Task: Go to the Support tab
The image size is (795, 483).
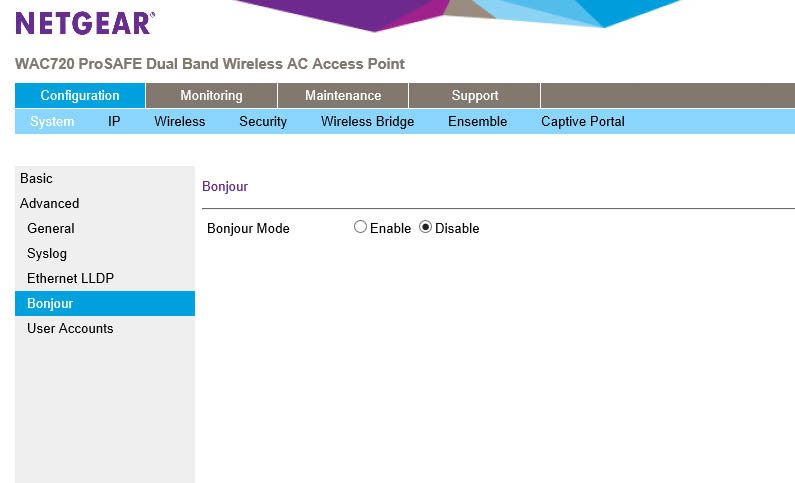Action: pos(475,95)
